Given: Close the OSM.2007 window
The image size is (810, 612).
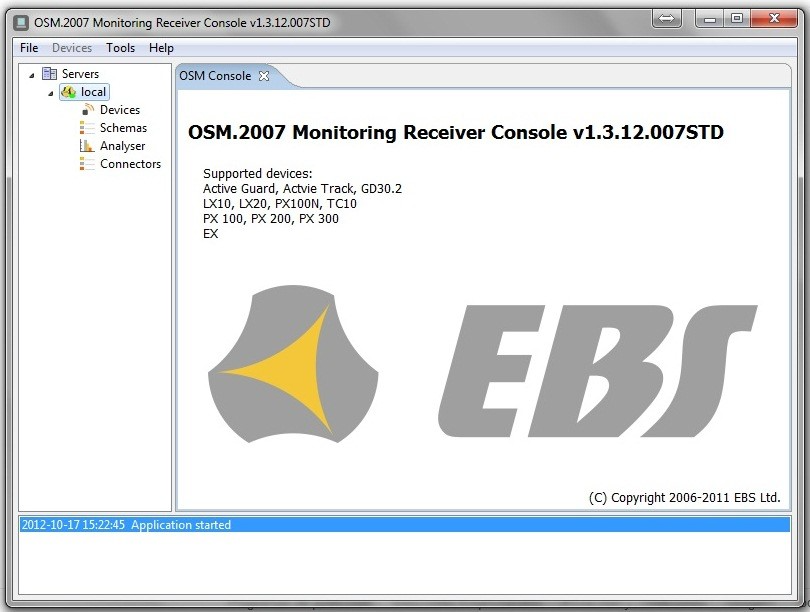Looking at the screenshot, I should point(774,19).
